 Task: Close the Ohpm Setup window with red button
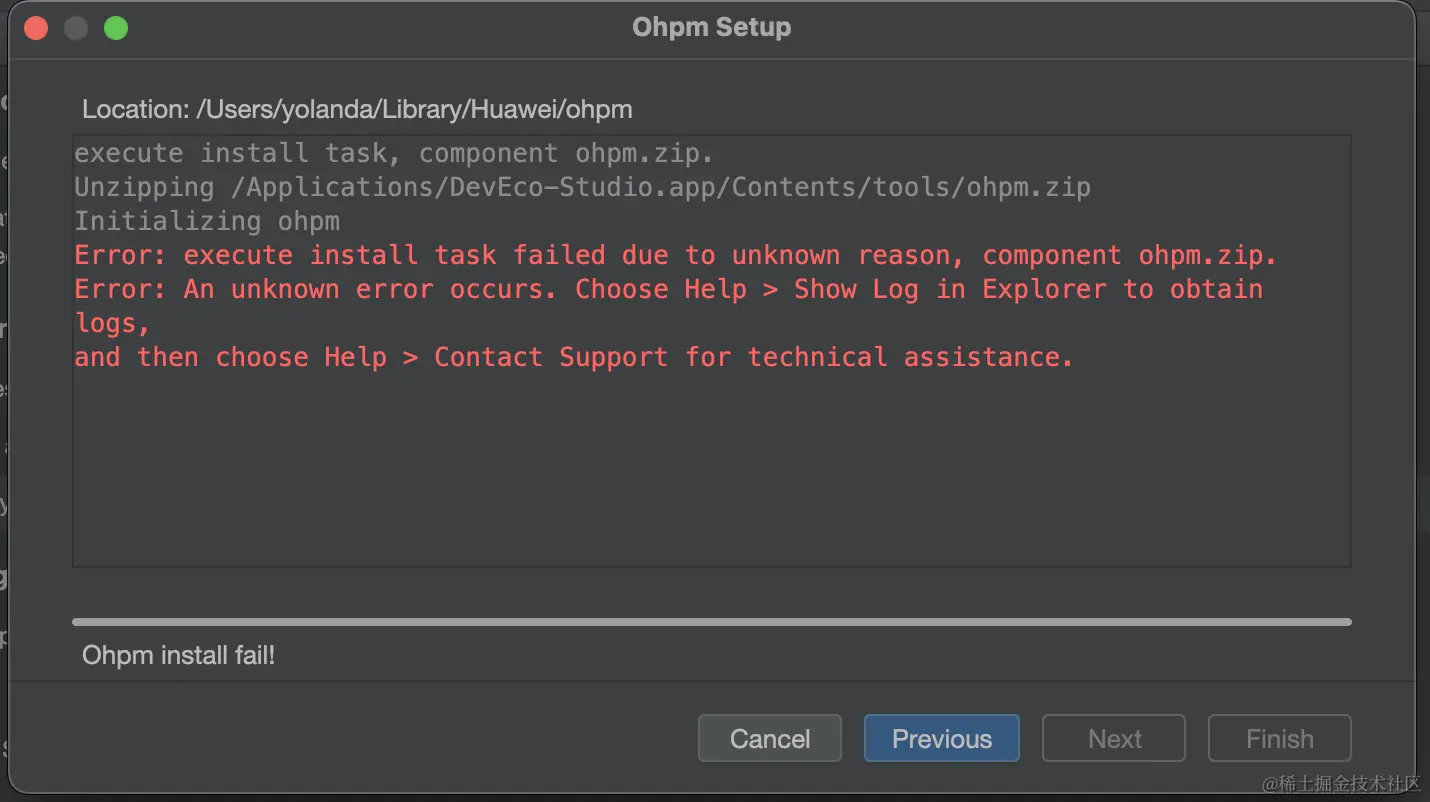coord(36,27)
